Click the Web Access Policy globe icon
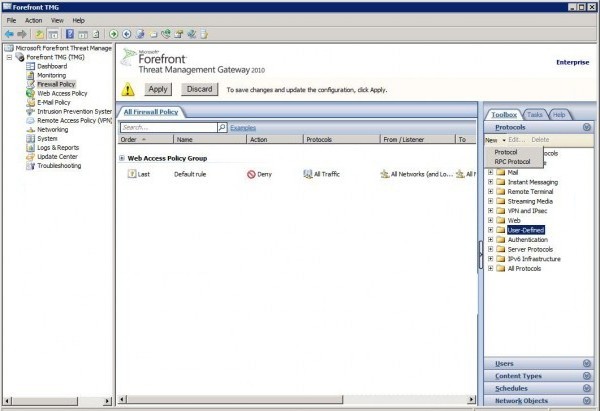The image size is (600, 411). click(30, 93)
